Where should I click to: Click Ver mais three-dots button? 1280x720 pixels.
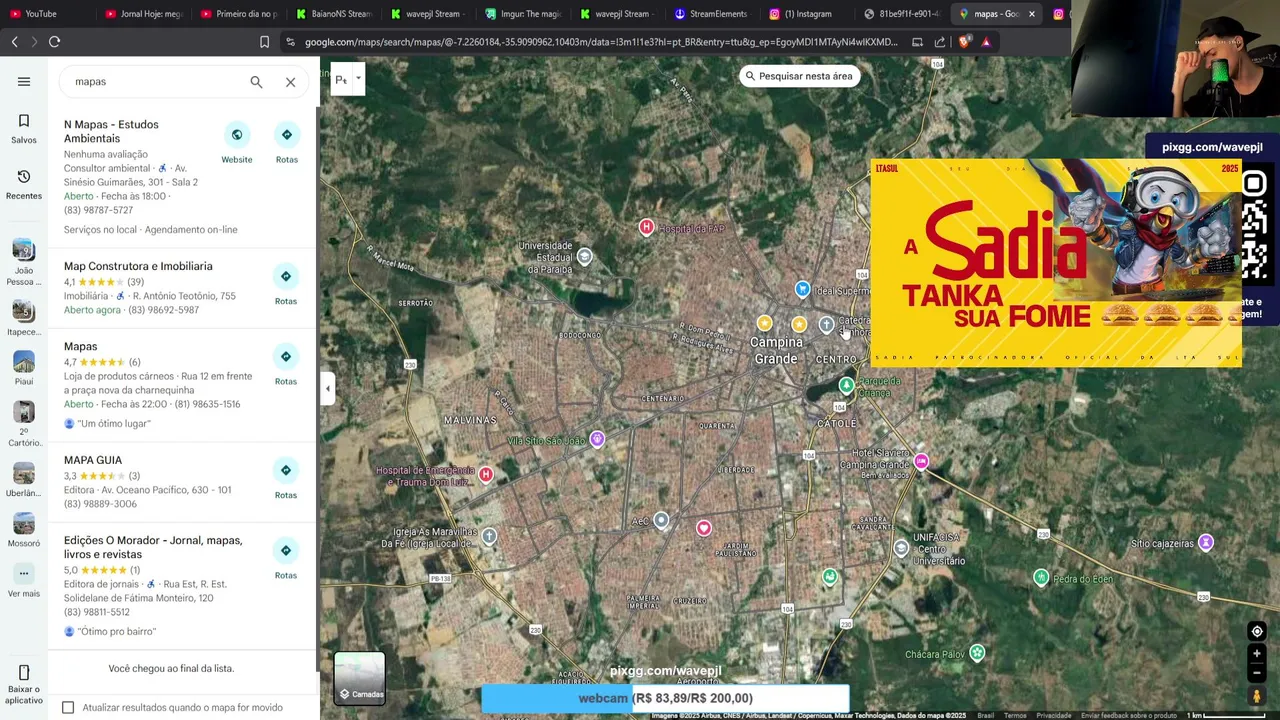tap(24, 573)
